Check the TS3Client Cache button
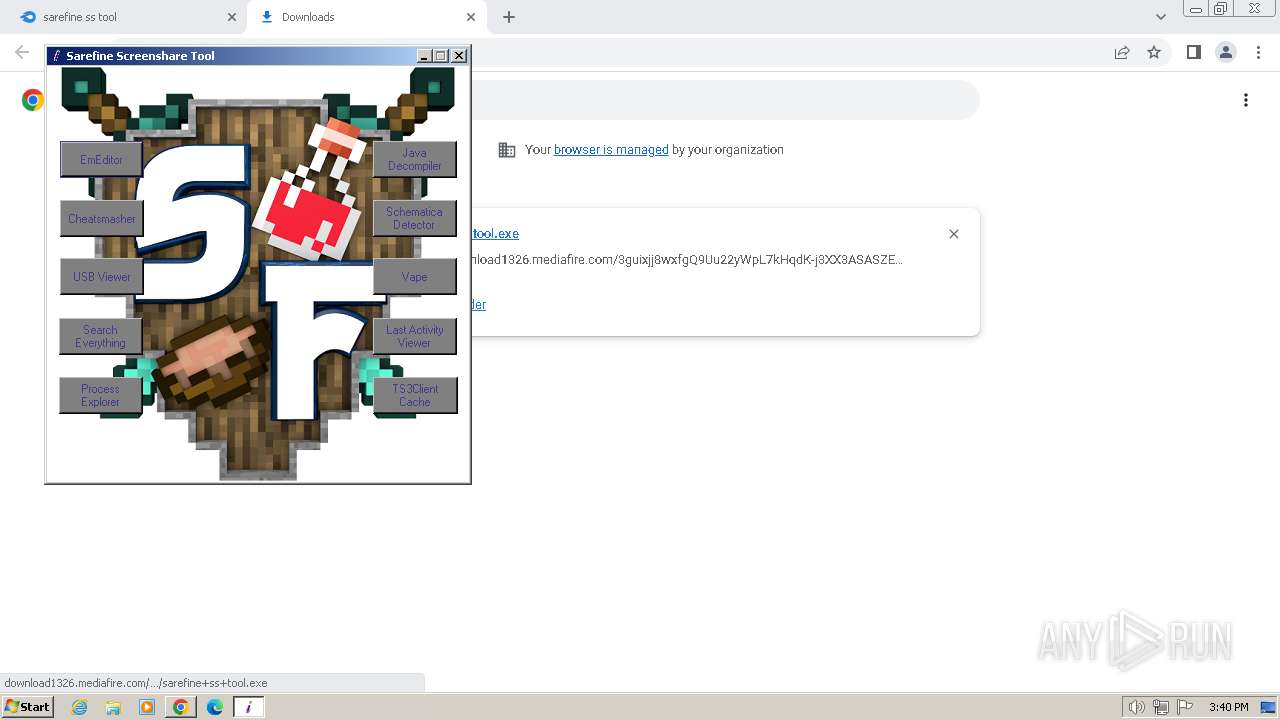This screenshot has height=720, width=1280. (415, 395)
